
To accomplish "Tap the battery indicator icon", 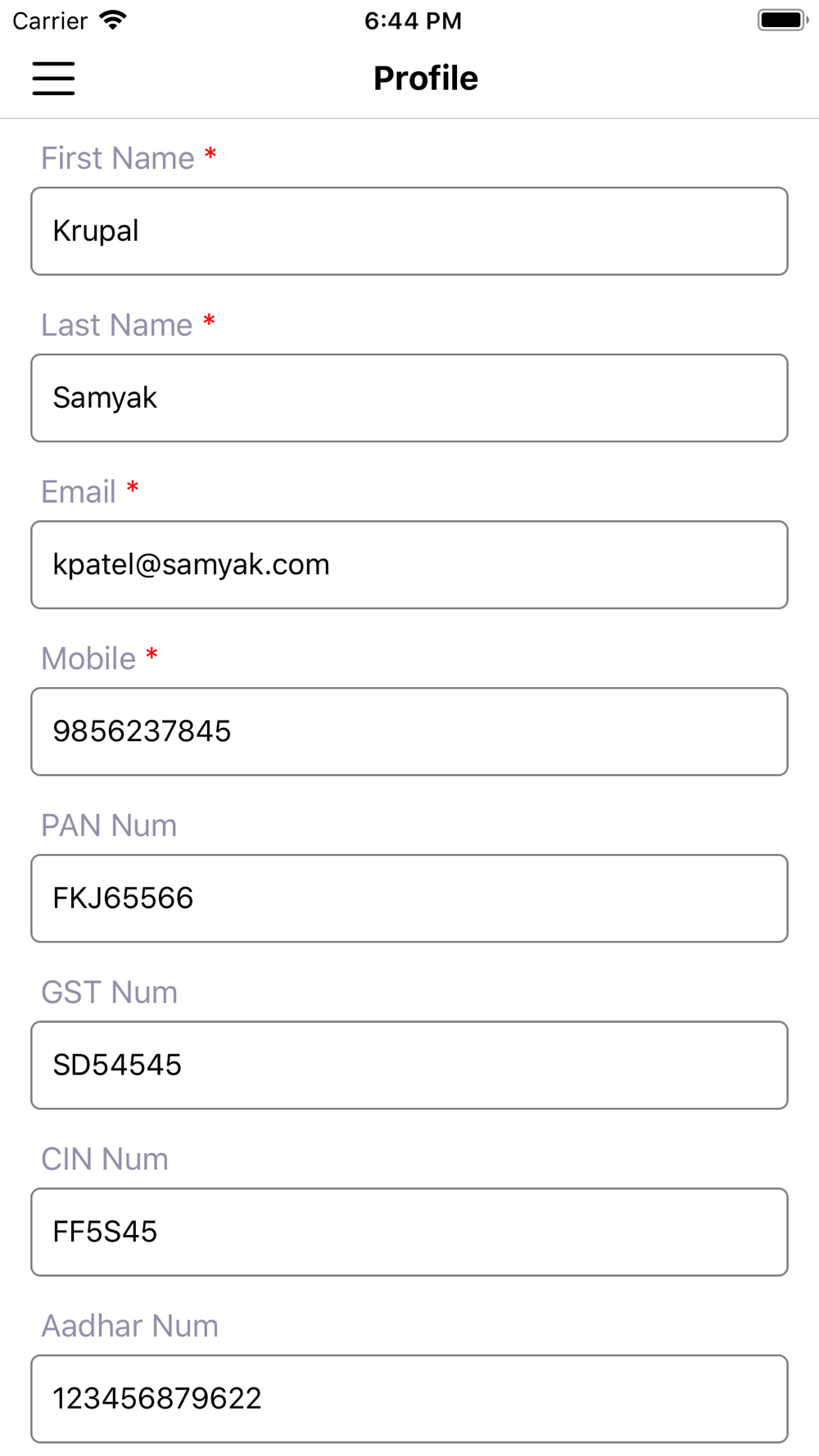I will (782, 20).
